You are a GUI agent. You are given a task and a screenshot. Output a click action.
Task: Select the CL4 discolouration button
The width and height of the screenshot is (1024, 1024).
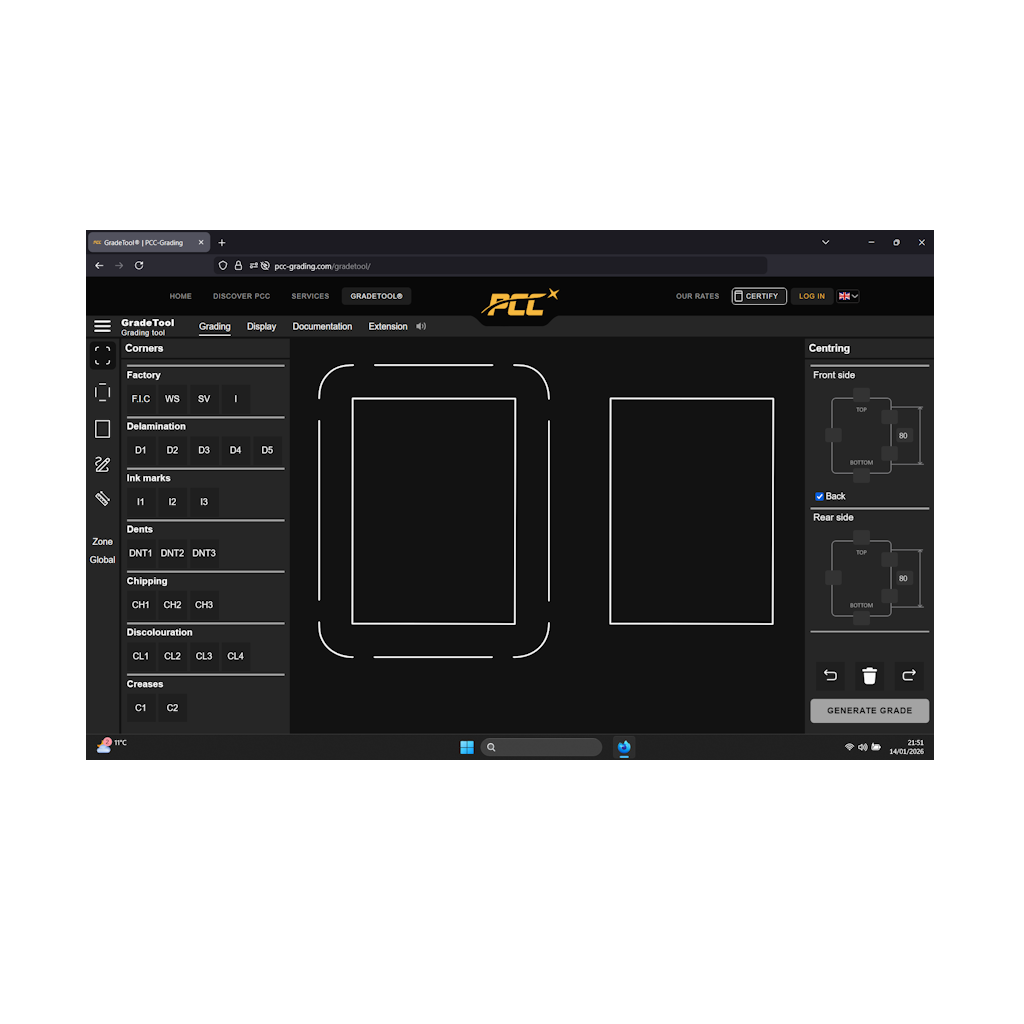click(236, 656)
